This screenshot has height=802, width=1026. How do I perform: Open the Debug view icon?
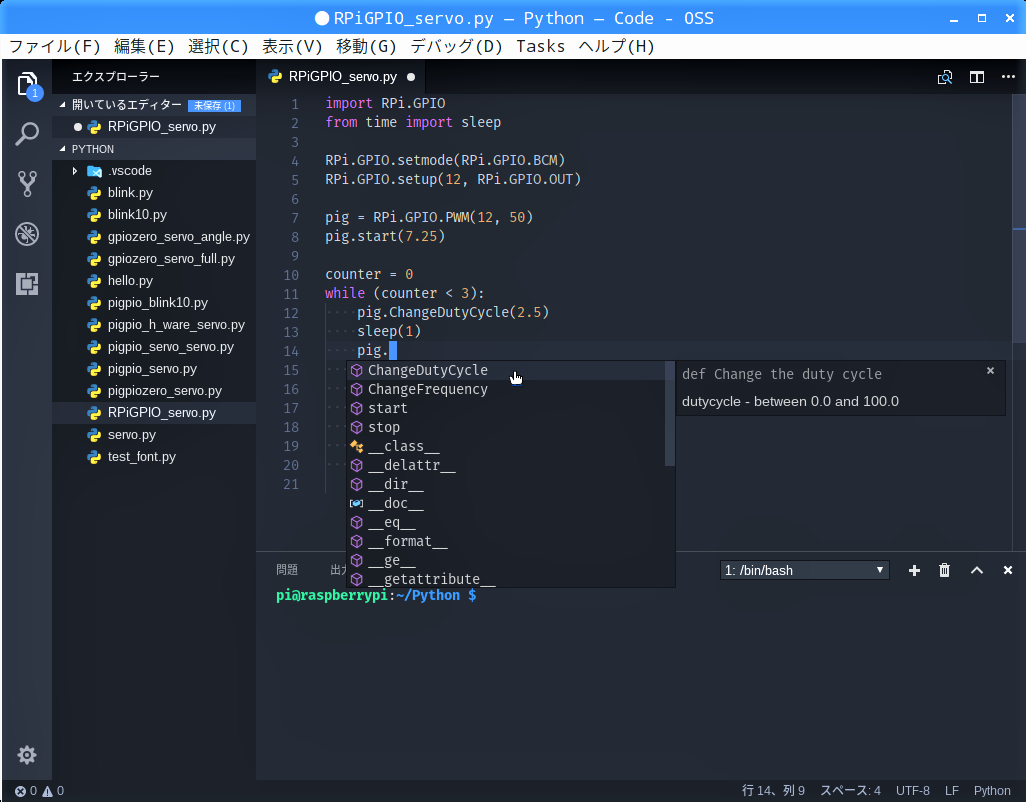(x=27, y=234)
